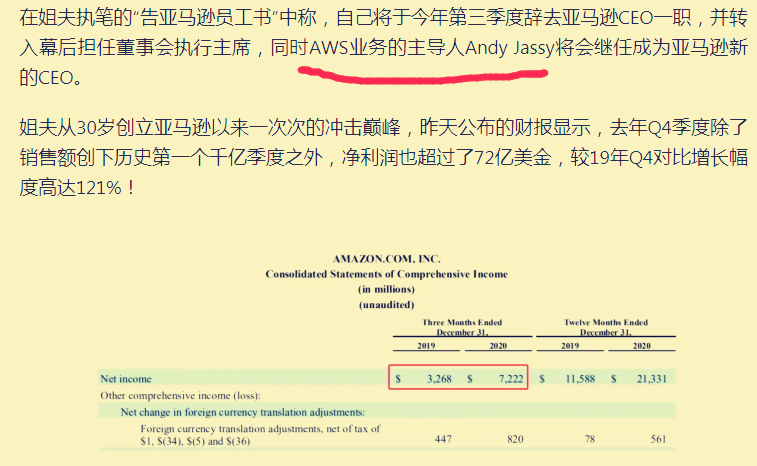Viewport: 757px width, 466px height.
Task: Click the net income value 3,268
Action: coord(439,379)
